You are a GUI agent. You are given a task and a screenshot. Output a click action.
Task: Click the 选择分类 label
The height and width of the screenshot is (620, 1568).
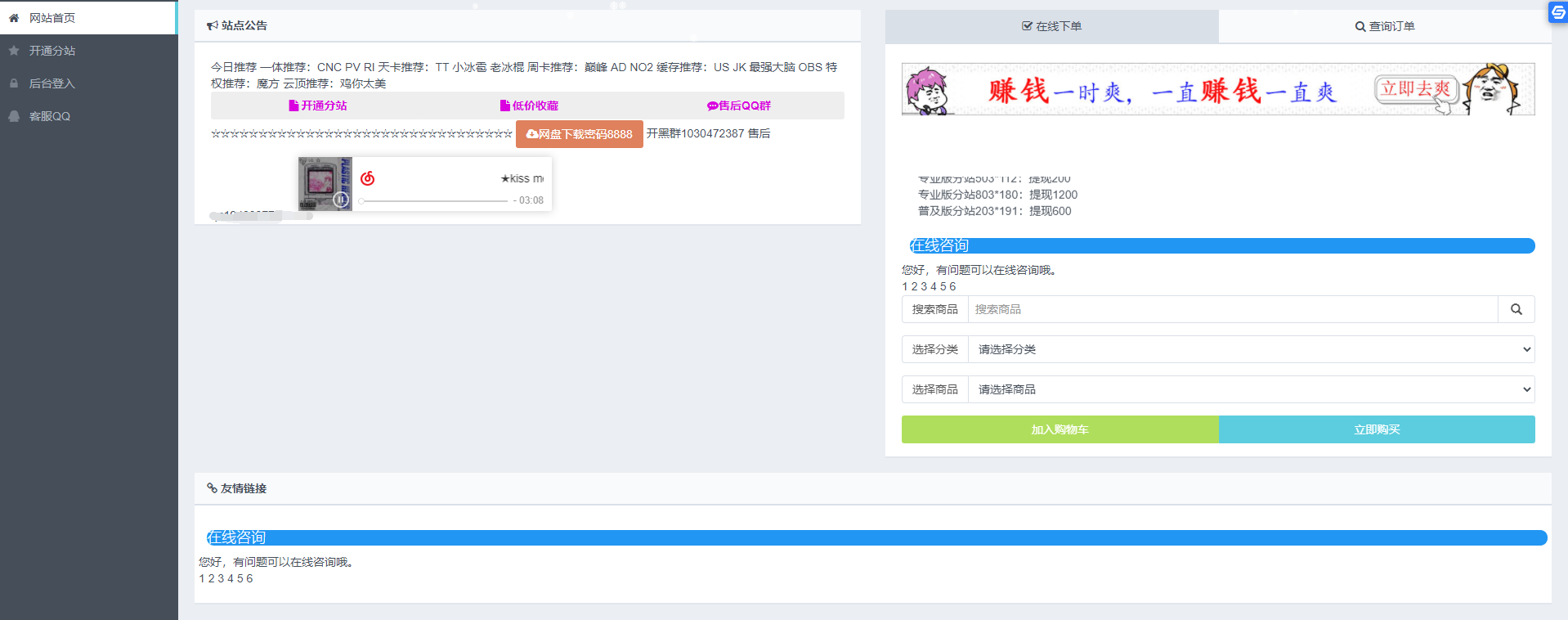point(935,349)
